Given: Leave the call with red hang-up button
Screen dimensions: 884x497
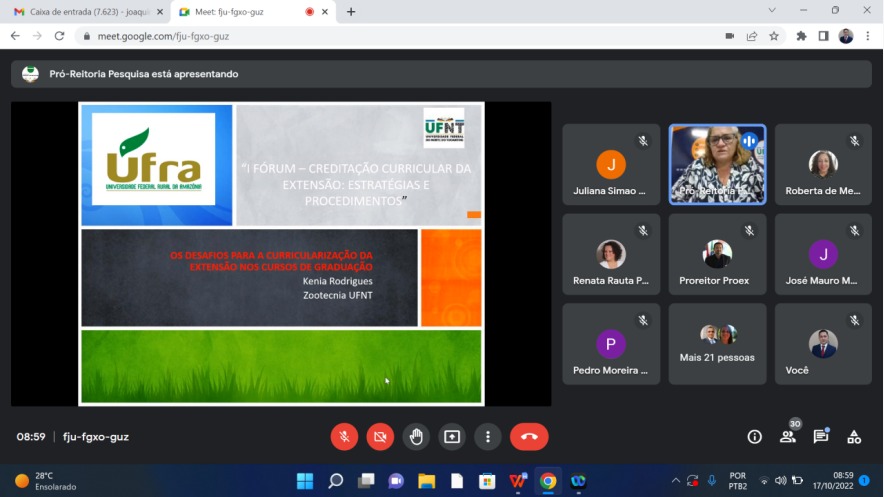Looking at the screenshot, I should click(x=529, y=436).
